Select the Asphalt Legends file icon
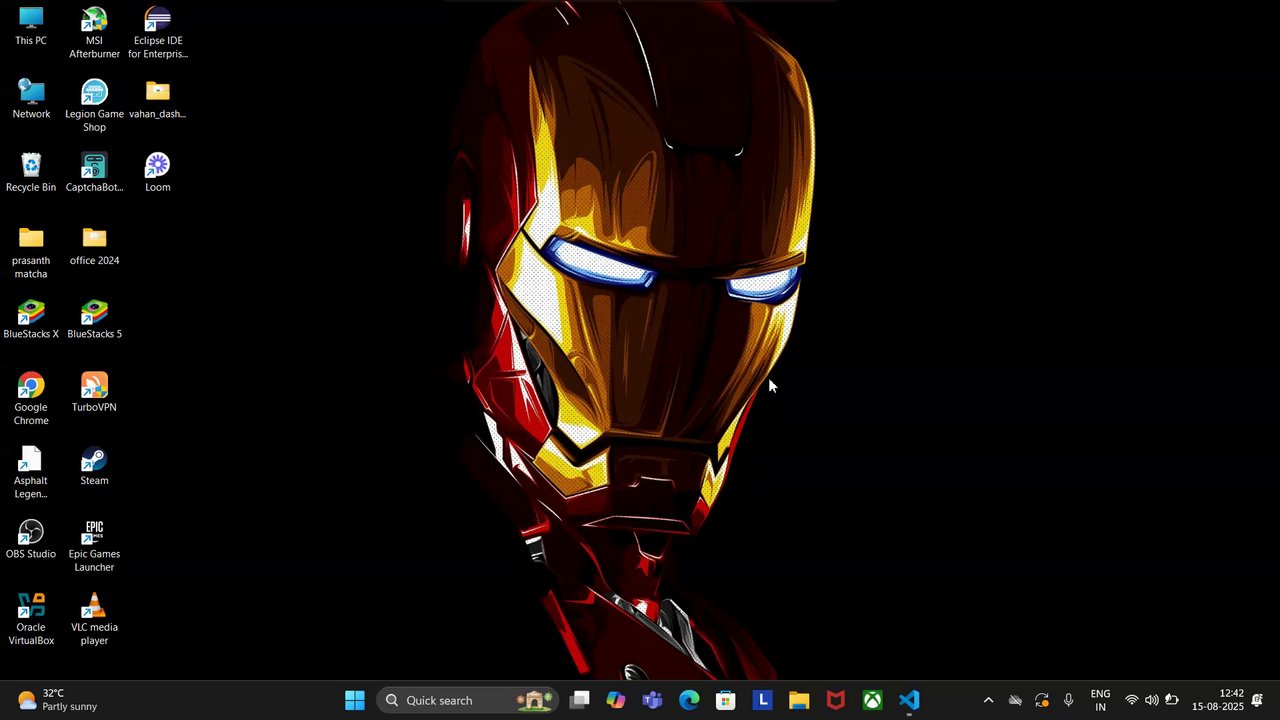The height and width of the screenshot is (720, 1280). 31,473
